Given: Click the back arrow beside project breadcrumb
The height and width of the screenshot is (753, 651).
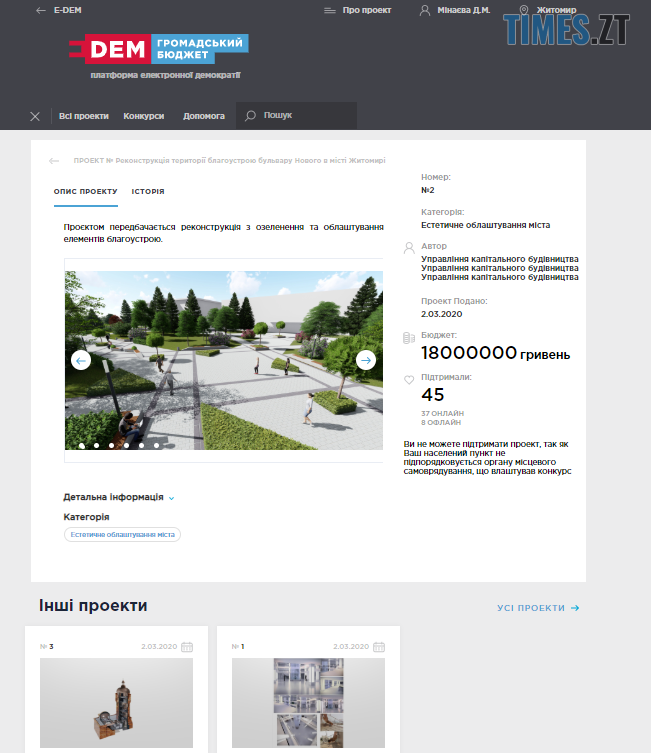Looking at the screenshot, I should (x=54, y=160).
